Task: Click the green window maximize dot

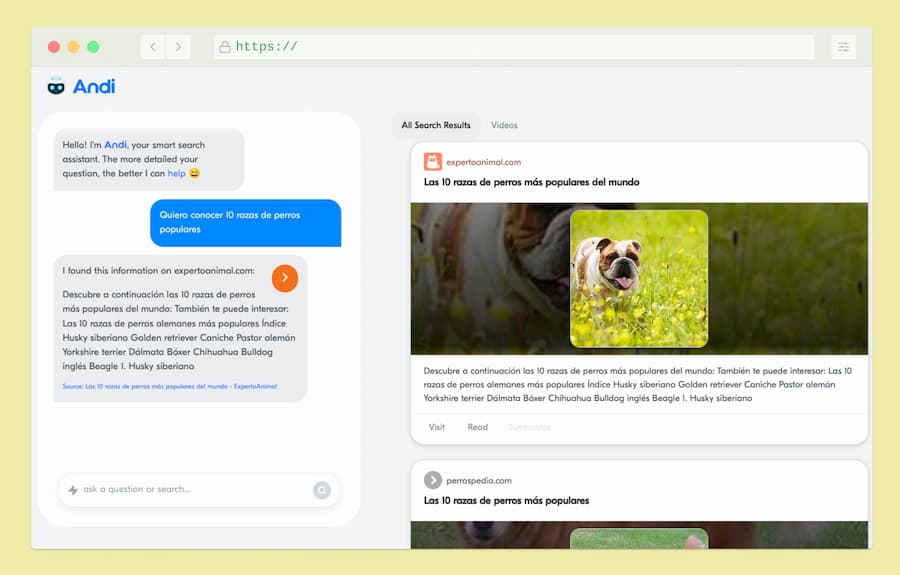Action: click(93, 47)
